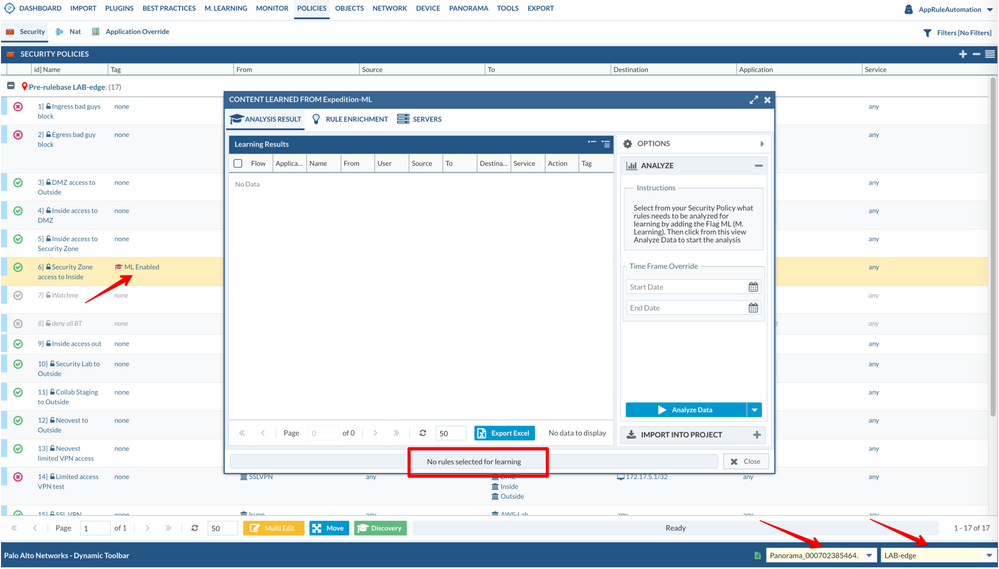999x569 pixels.
Task: Go to last policies page
Action: click(168, 528)
